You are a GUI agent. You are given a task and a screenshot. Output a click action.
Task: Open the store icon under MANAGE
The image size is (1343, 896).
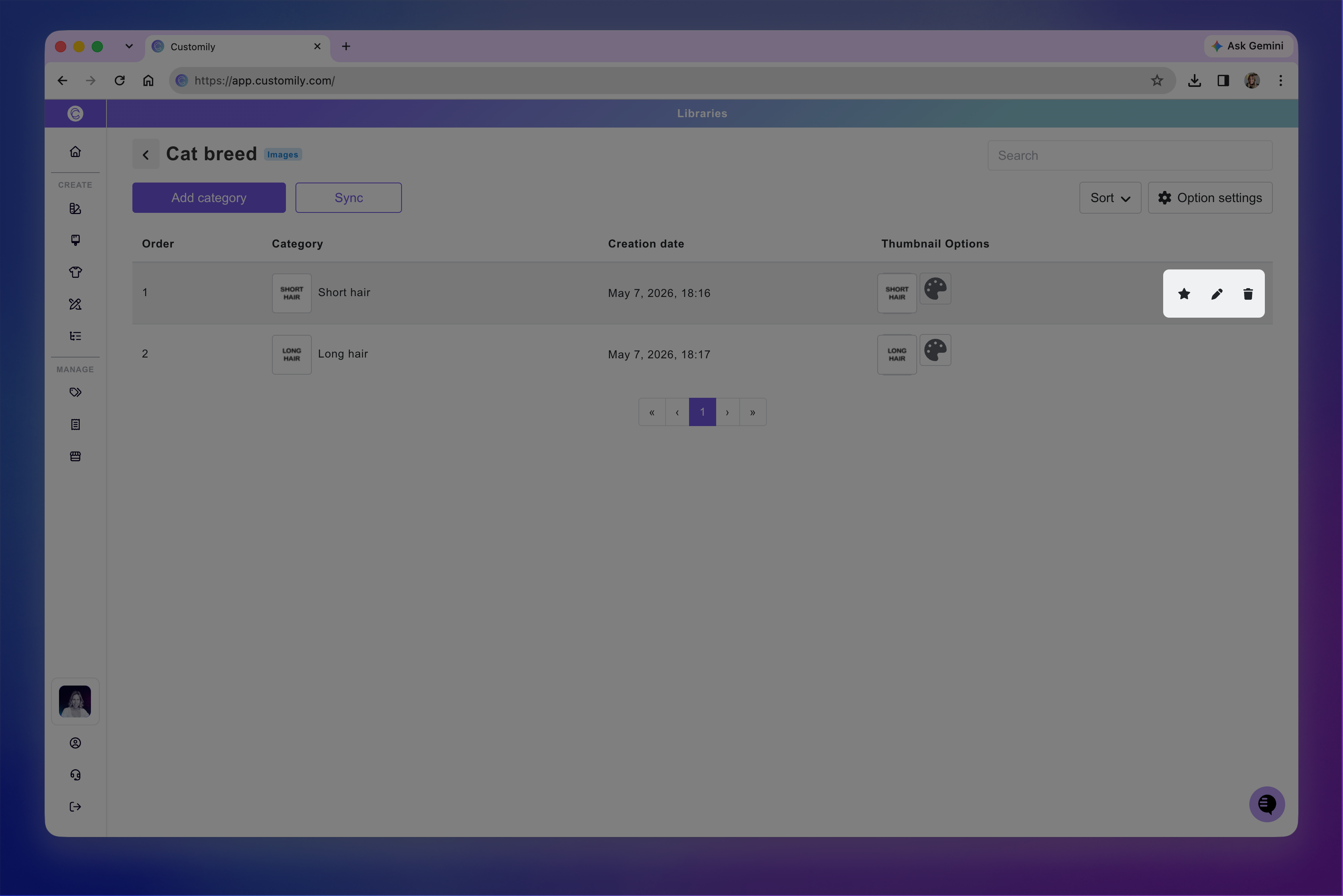pyautogui.click(x=75, y=457)
